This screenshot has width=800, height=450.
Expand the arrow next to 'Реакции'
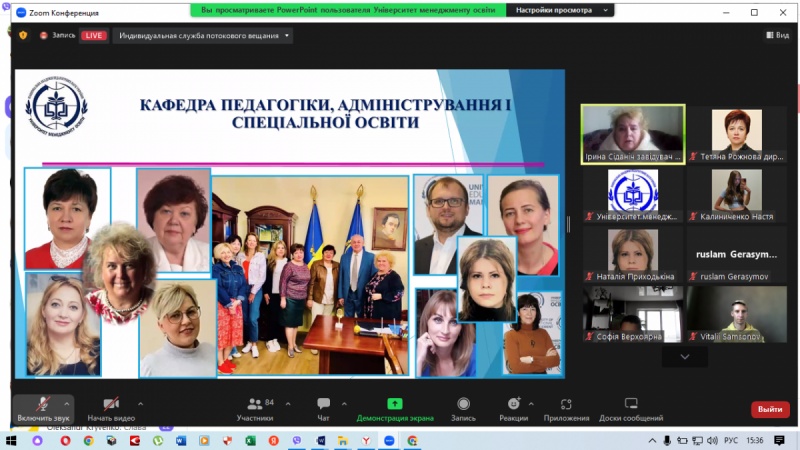click(532, 404)
